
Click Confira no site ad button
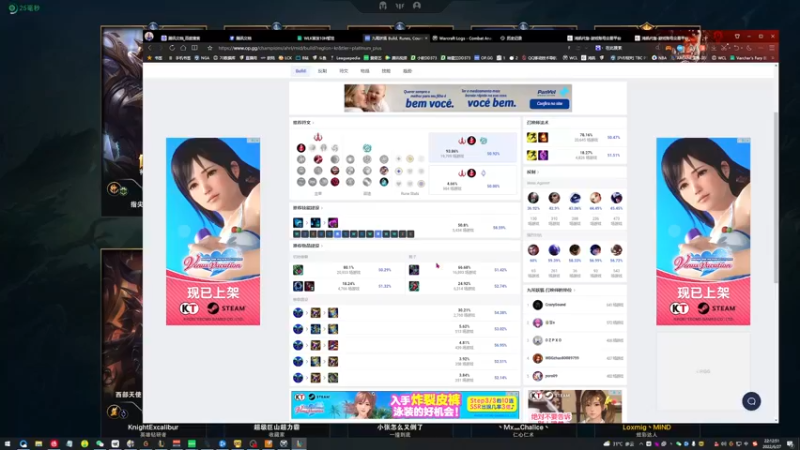coord(549,104)
